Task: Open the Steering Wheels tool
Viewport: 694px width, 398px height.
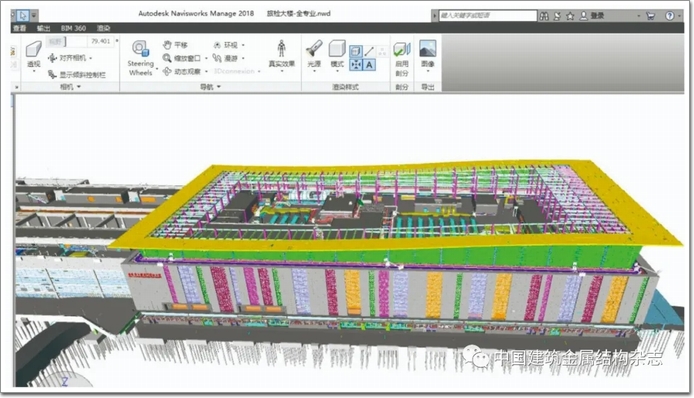Action: (140, 58)
